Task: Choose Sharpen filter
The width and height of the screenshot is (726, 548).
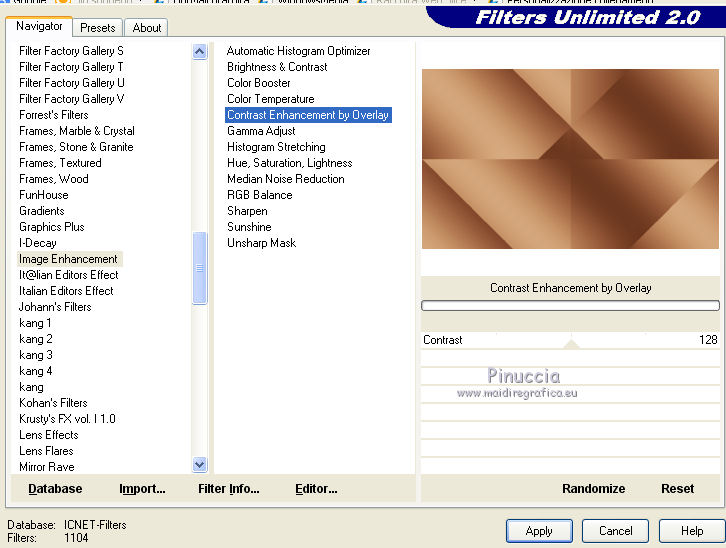Action: (x=247, y=211)
